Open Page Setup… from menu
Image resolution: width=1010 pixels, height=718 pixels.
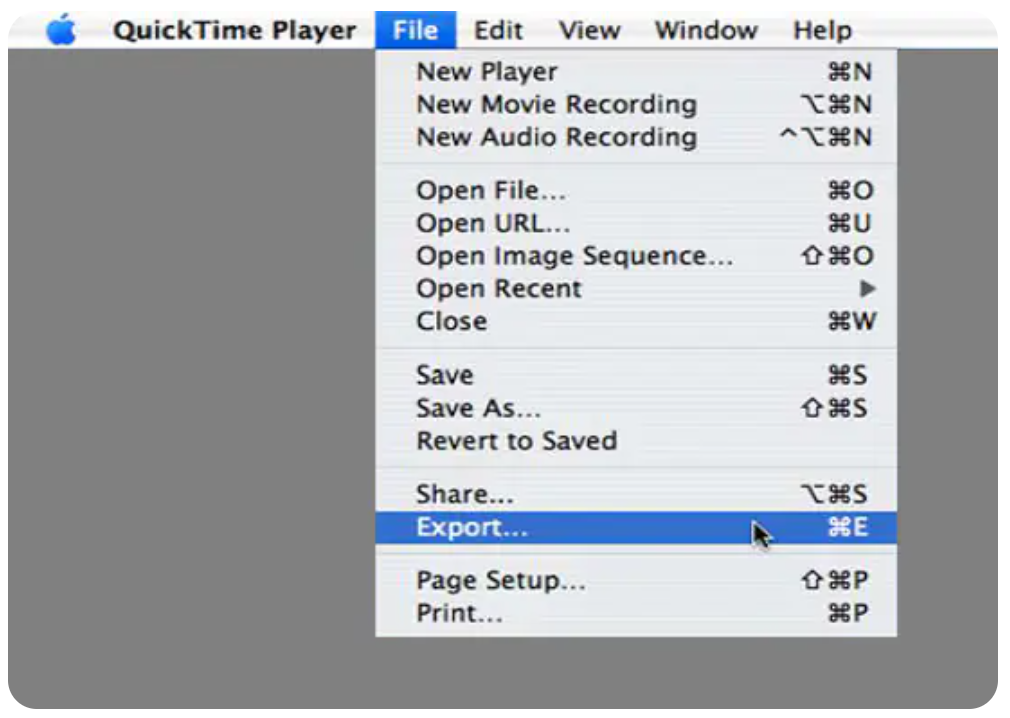(x=636, y=581)
